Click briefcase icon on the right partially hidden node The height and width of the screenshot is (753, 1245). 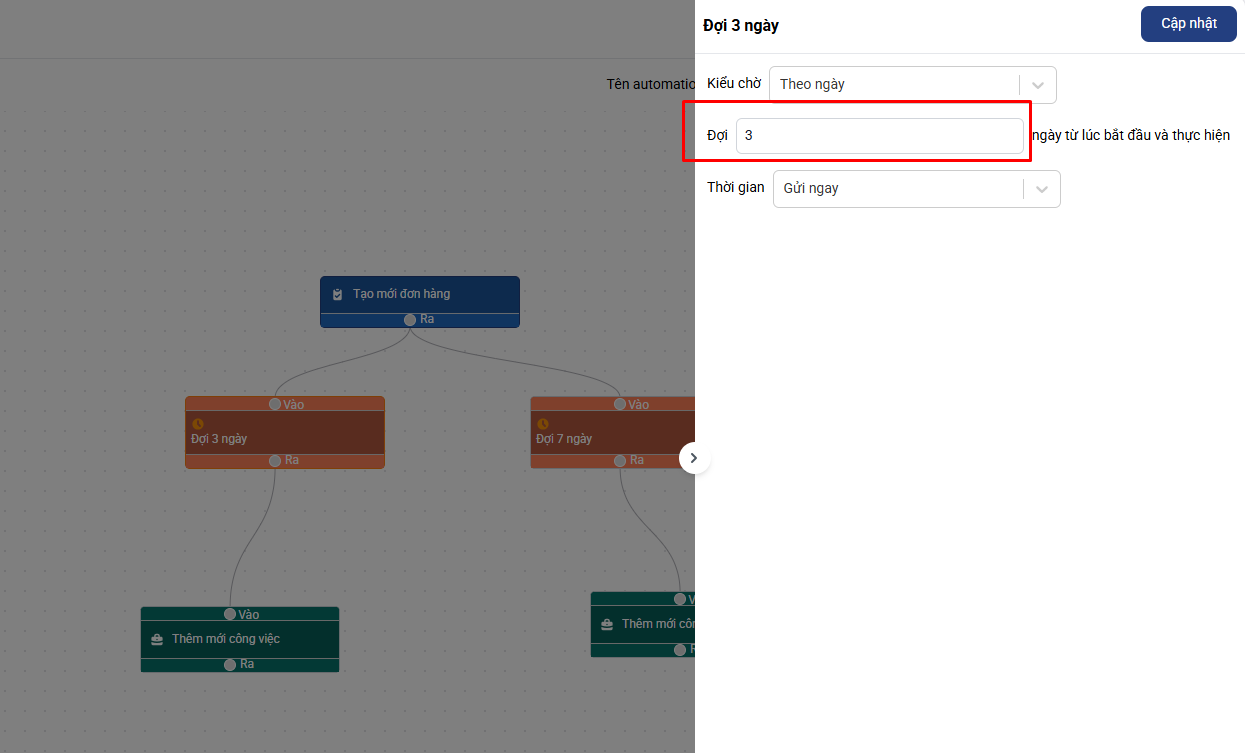coord(607,624)
